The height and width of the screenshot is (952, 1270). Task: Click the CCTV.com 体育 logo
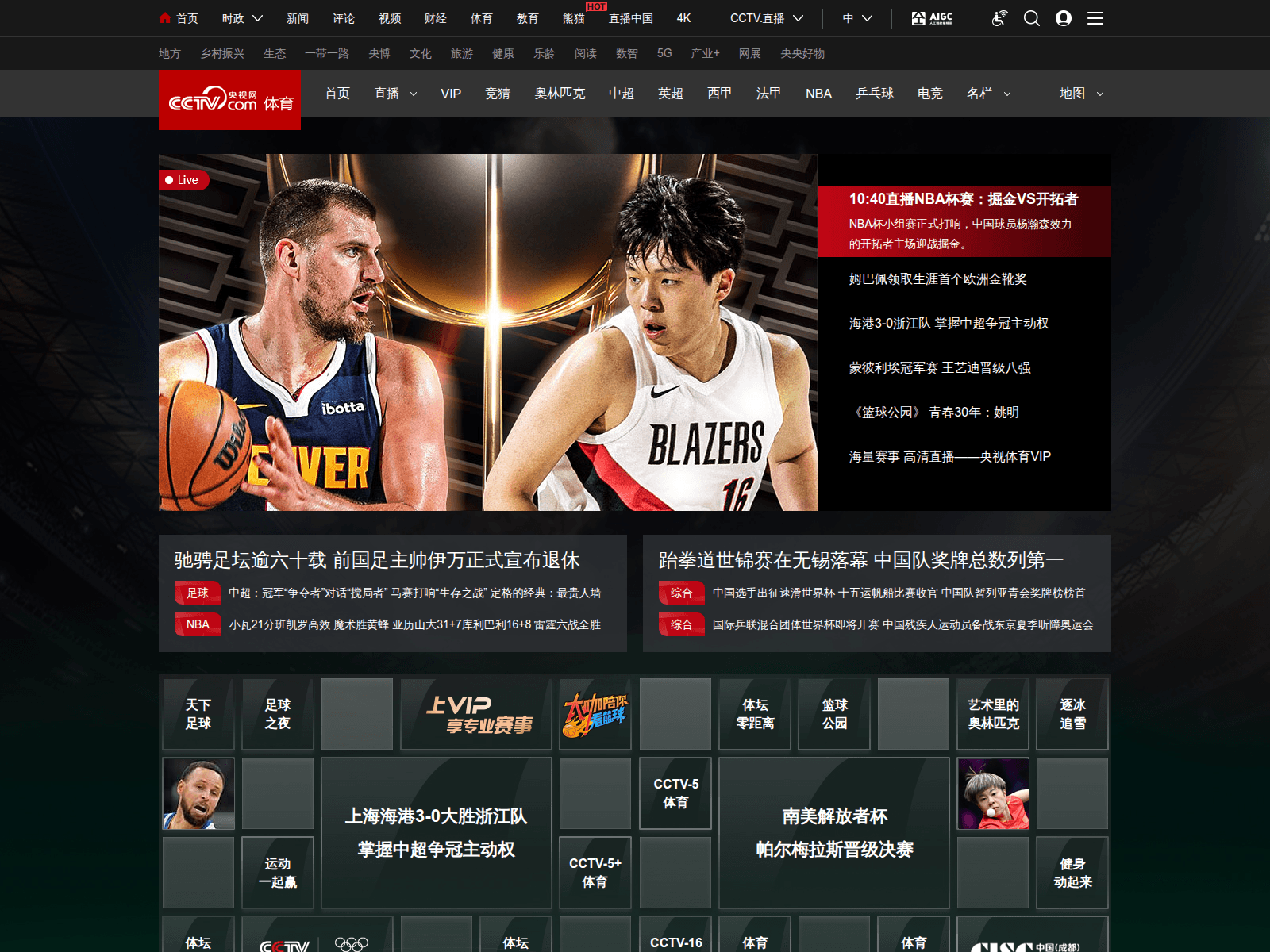pos(229,100)
